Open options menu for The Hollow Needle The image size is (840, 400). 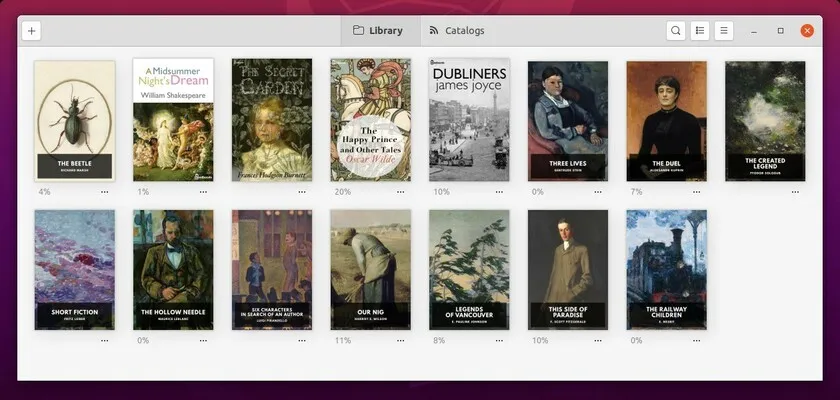(x=204, y=341)
